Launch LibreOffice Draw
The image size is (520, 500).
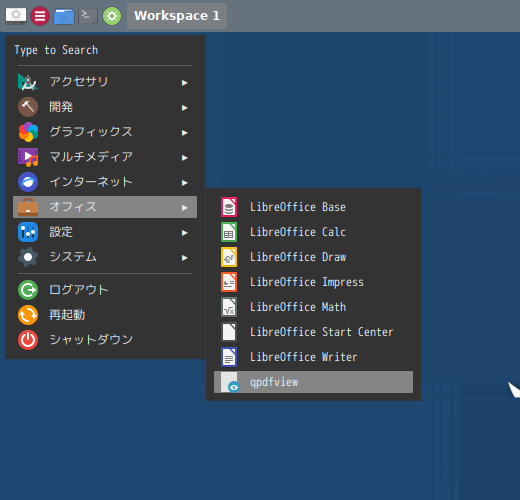click(x=313, y=257)
